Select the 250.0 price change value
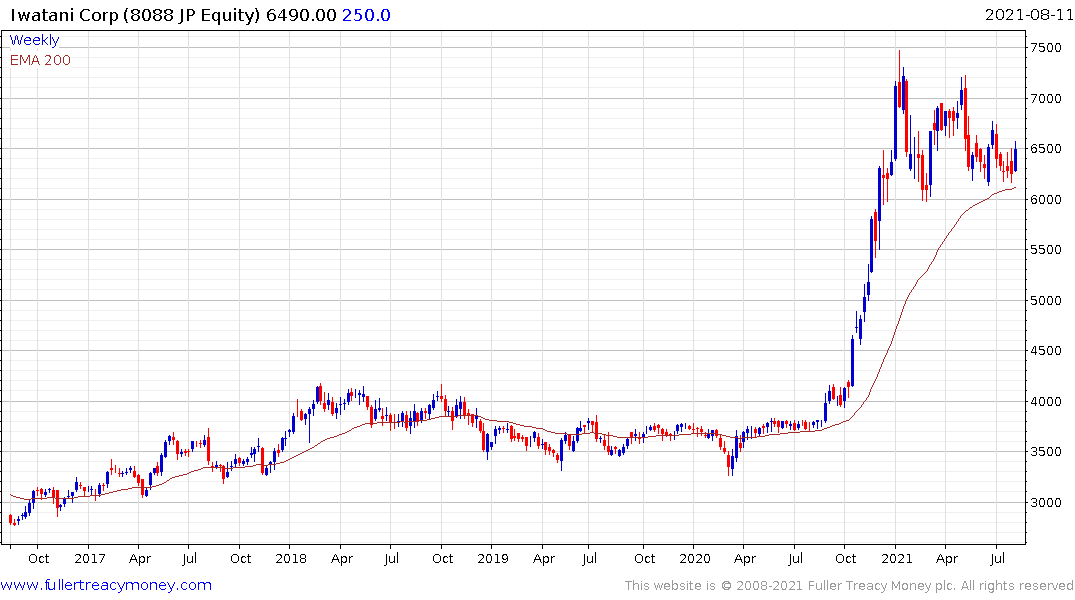Image resolution: width=1075 pixels, height=600 pixels. pos(366,15)
